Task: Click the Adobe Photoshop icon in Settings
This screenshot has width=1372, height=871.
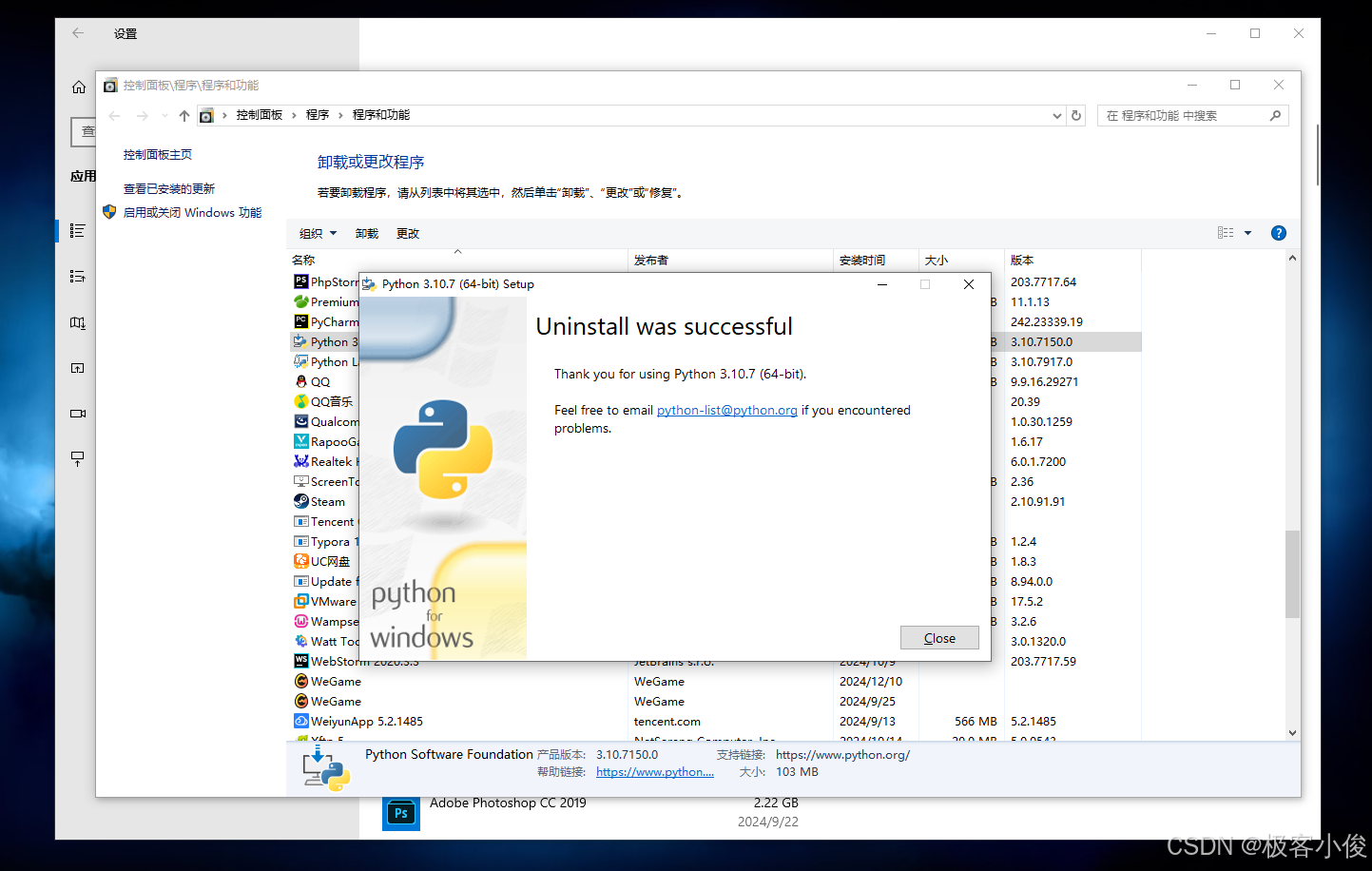Action: click(x=401, y=813)
